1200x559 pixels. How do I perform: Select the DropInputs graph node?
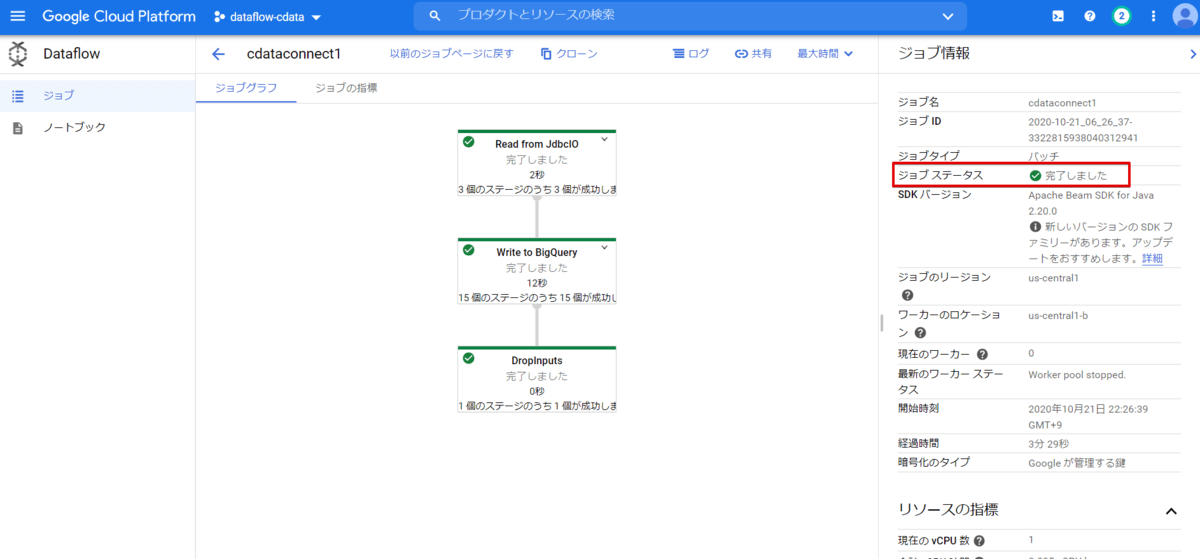coord(537,379)
